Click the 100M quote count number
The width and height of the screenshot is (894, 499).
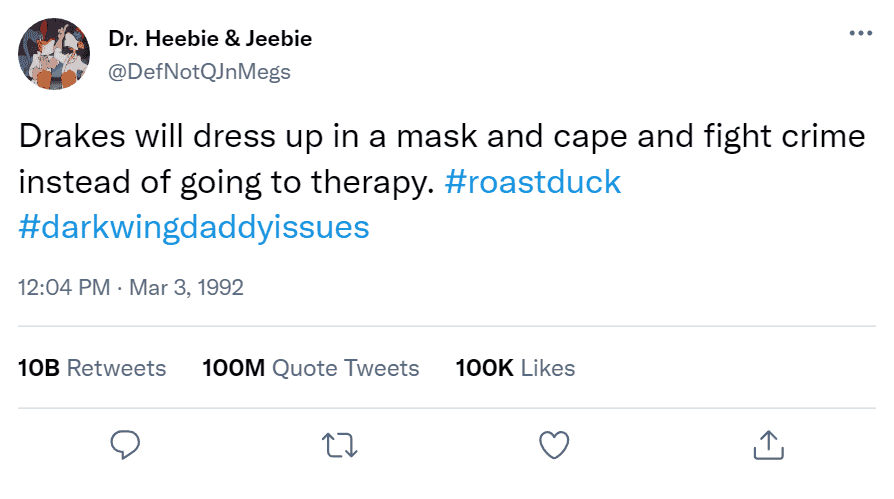(233, 368)
